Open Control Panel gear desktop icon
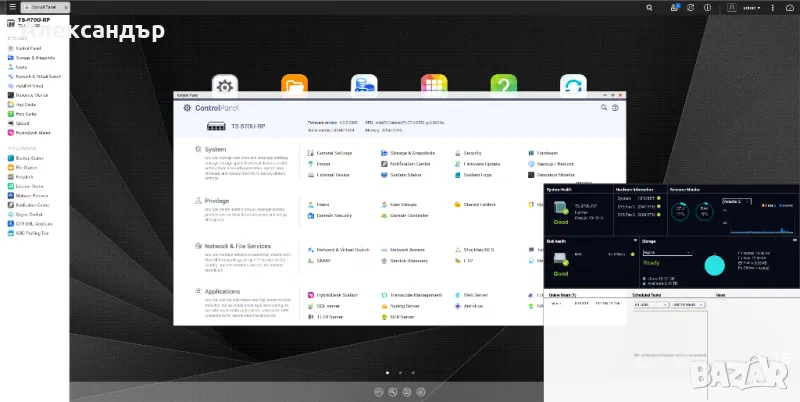This screenshot has height=402, width=800. pos(225,86)
